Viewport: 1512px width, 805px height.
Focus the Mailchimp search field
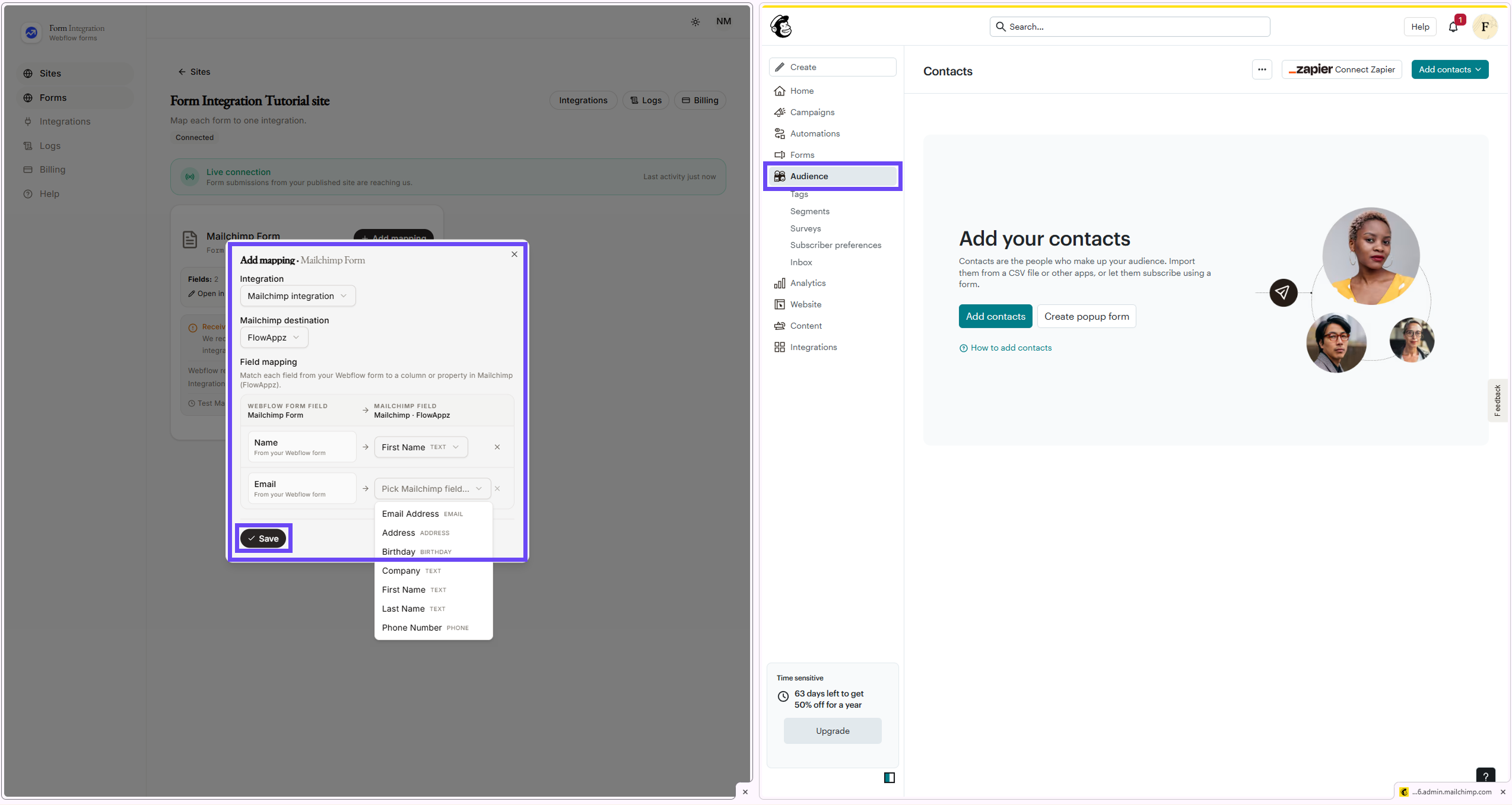tap(1129, 27)
